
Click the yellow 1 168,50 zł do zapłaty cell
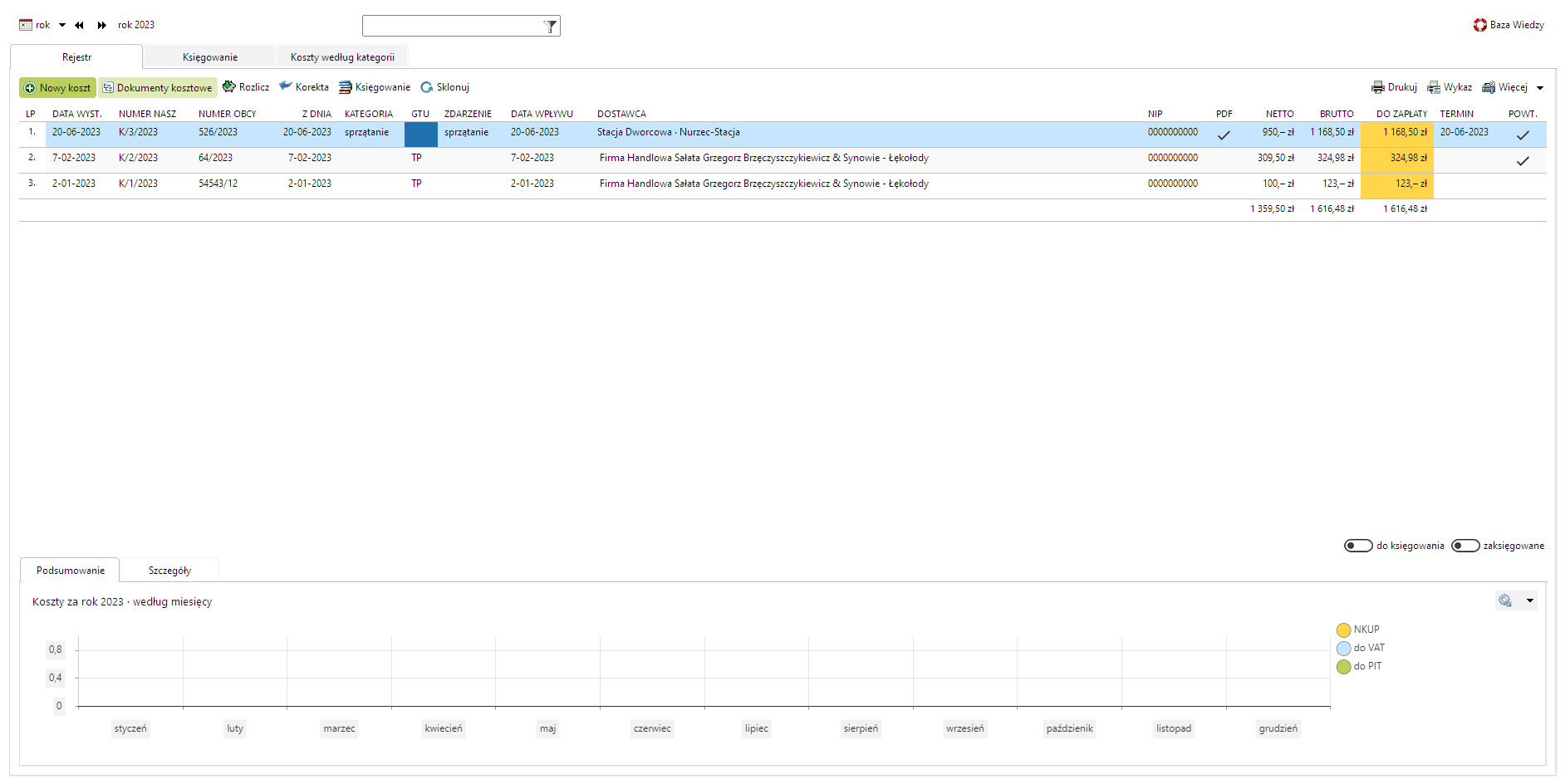(1397, 135)
